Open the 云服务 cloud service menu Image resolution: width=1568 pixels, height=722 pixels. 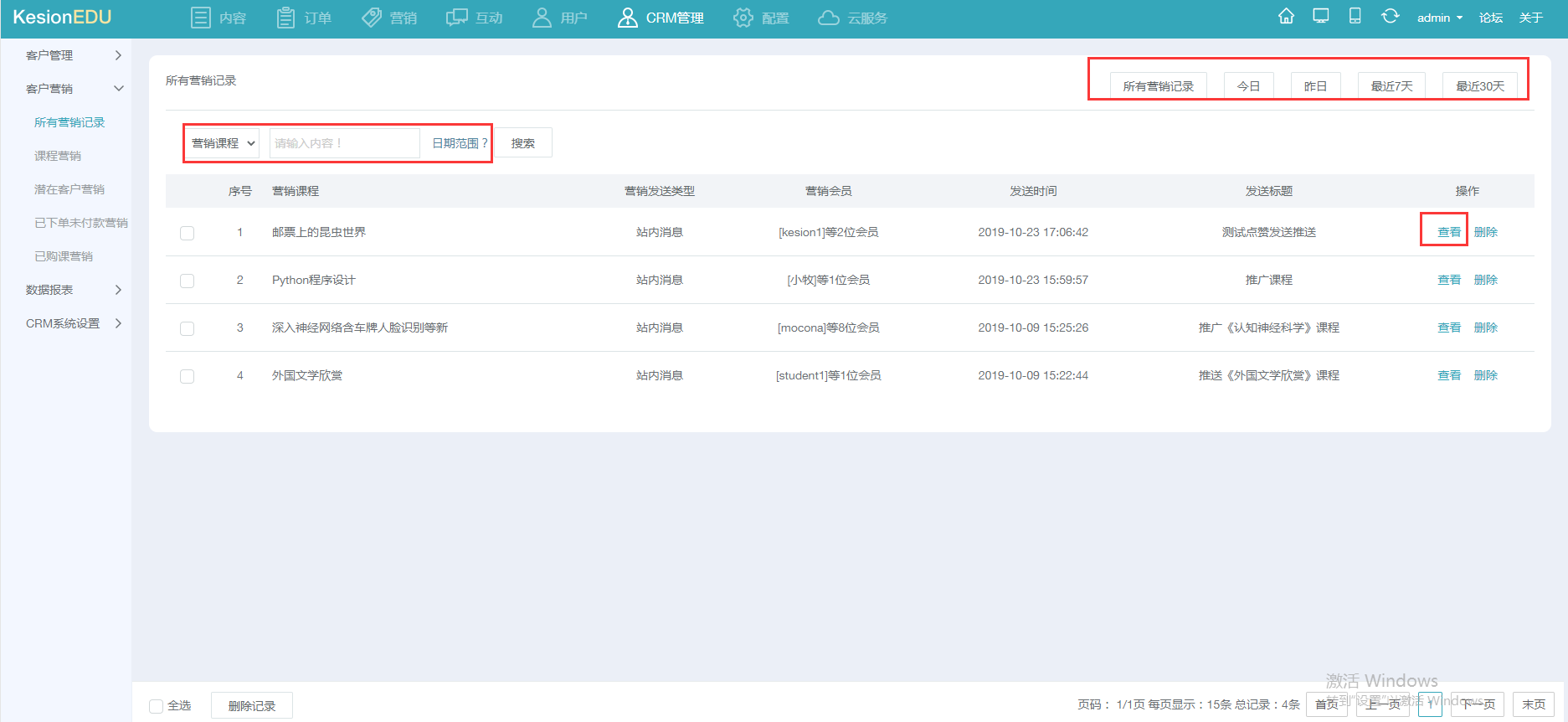pyautogui.click(x=852, y=18)
